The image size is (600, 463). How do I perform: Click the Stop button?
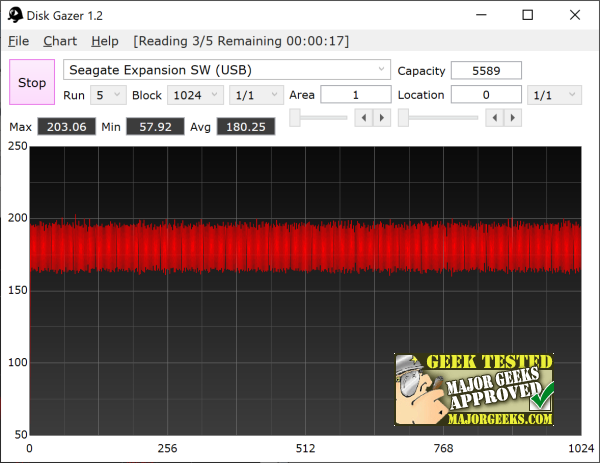(32, 82)
